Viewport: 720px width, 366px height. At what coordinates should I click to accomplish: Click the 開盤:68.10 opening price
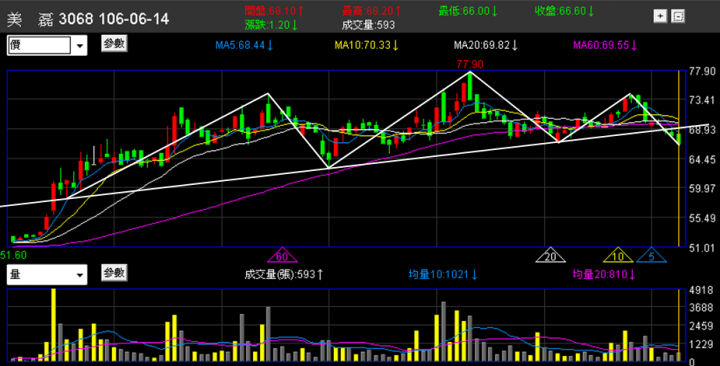[274, 11]
